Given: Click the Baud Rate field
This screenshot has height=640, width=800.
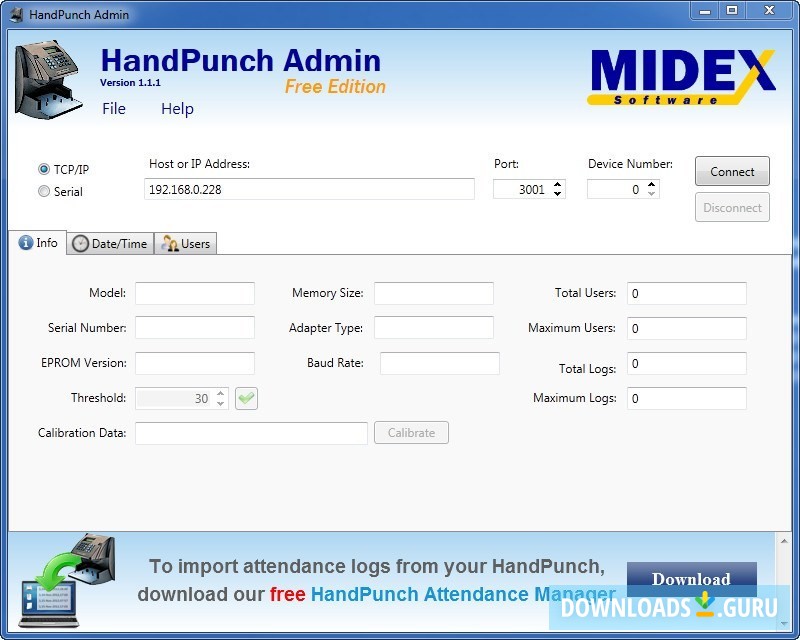Looking at the screenshot, I should tap(440, 363).
